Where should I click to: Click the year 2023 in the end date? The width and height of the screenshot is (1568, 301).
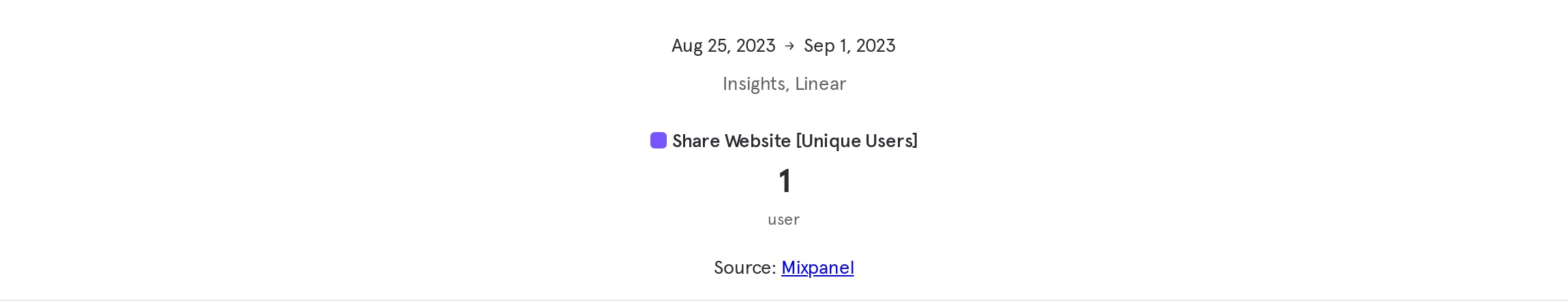875,46
